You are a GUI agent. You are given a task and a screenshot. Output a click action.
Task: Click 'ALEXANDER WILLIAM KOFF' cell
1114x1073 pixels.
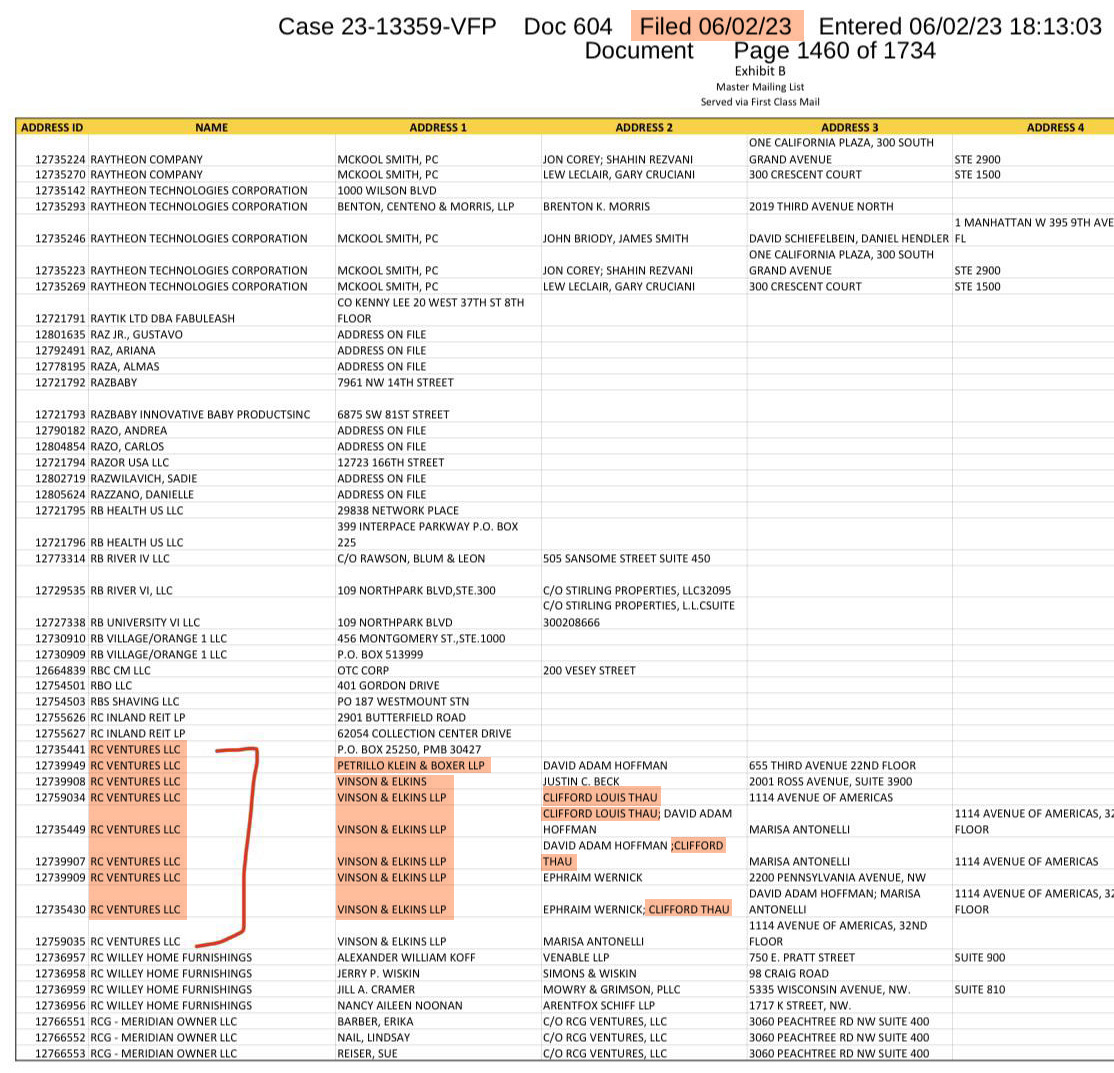tap(406, 958)
